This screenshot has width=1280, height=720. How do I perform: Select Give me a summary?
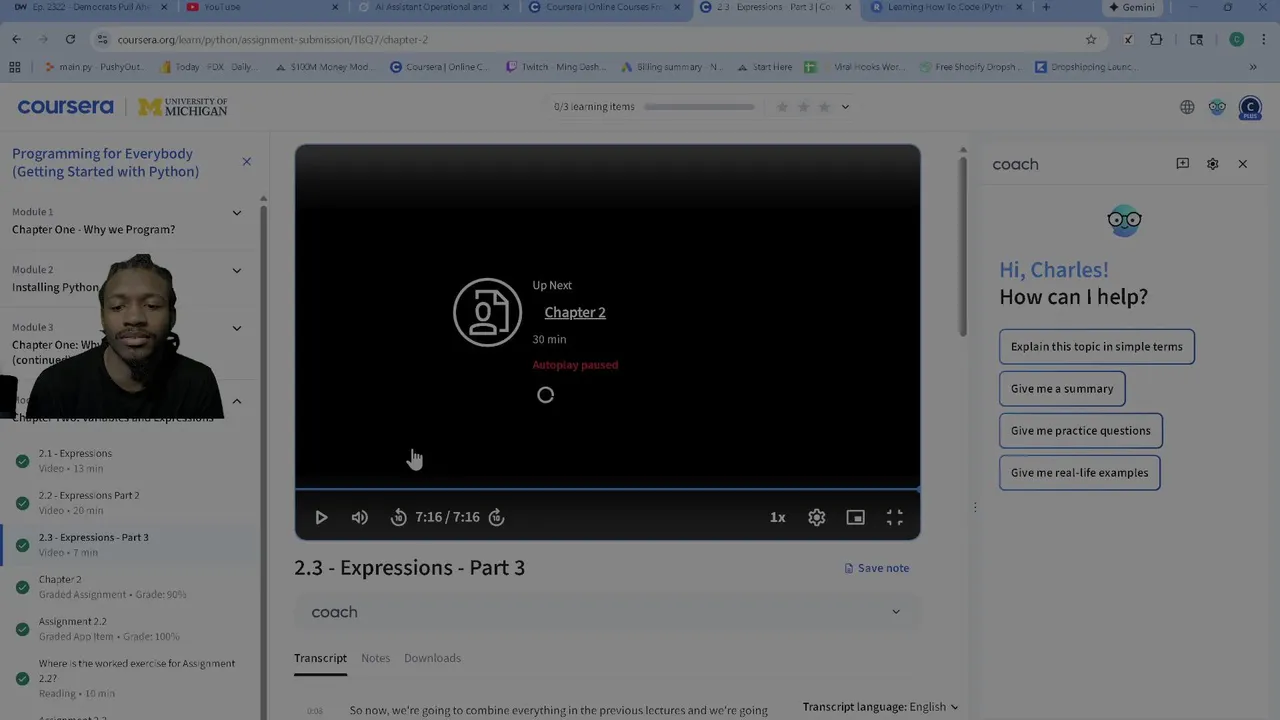point(1062,389)
